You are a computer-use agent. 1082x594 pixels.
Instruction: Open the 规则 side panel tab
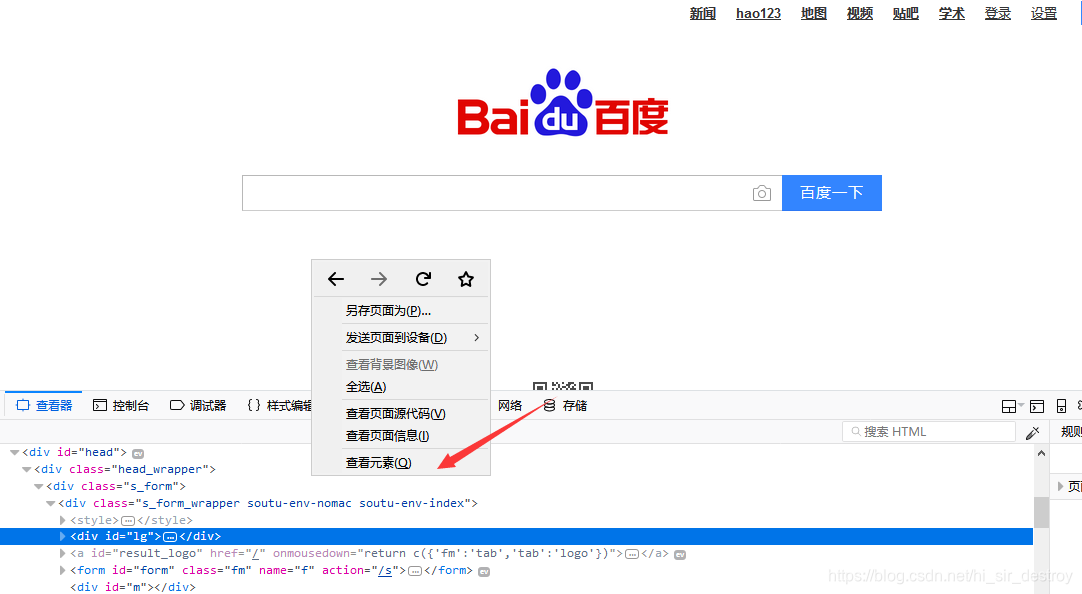(x=1070, y=432)
